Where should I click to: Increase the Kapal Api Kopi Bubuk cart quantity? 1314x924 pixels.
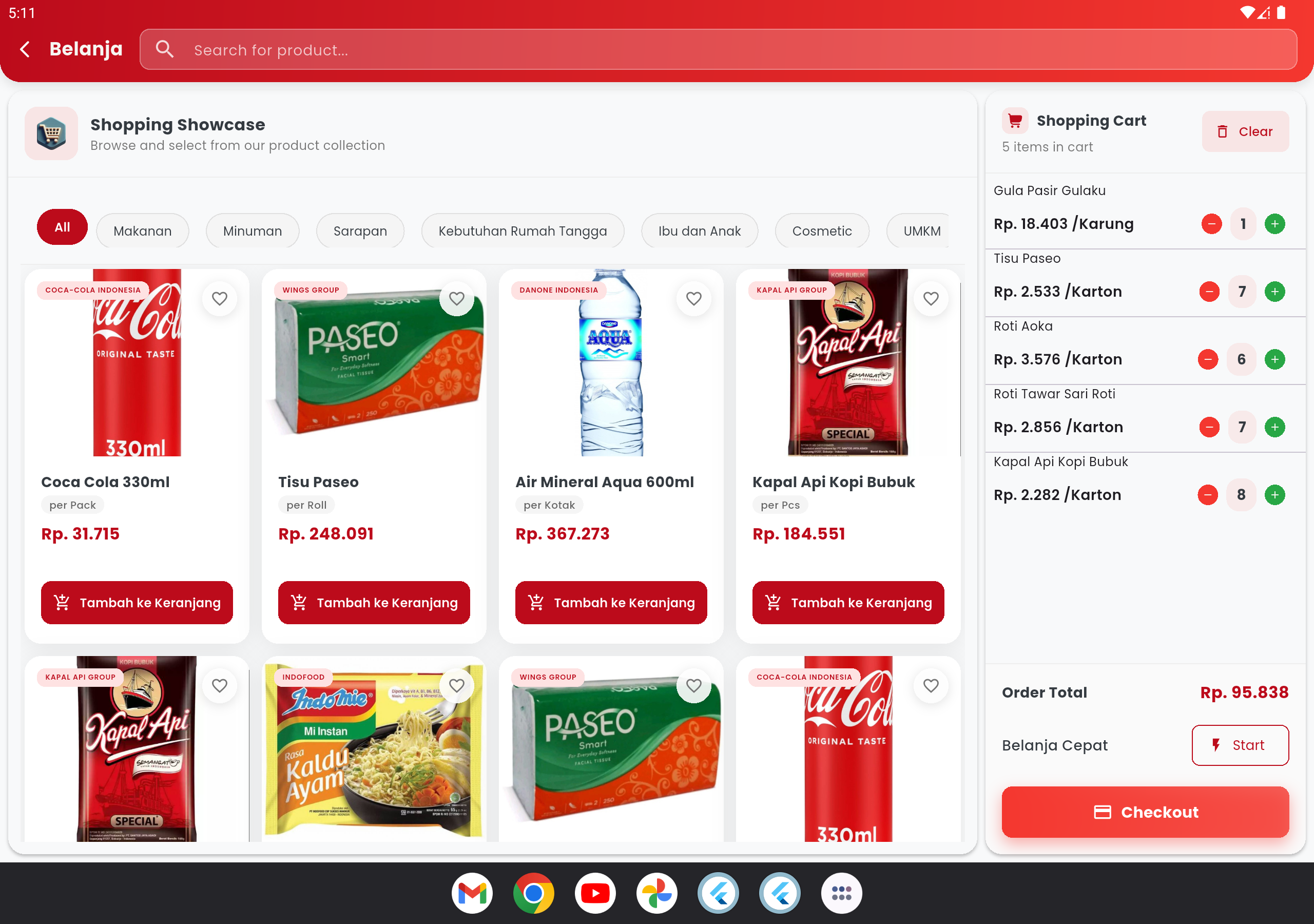(1274, 495)
